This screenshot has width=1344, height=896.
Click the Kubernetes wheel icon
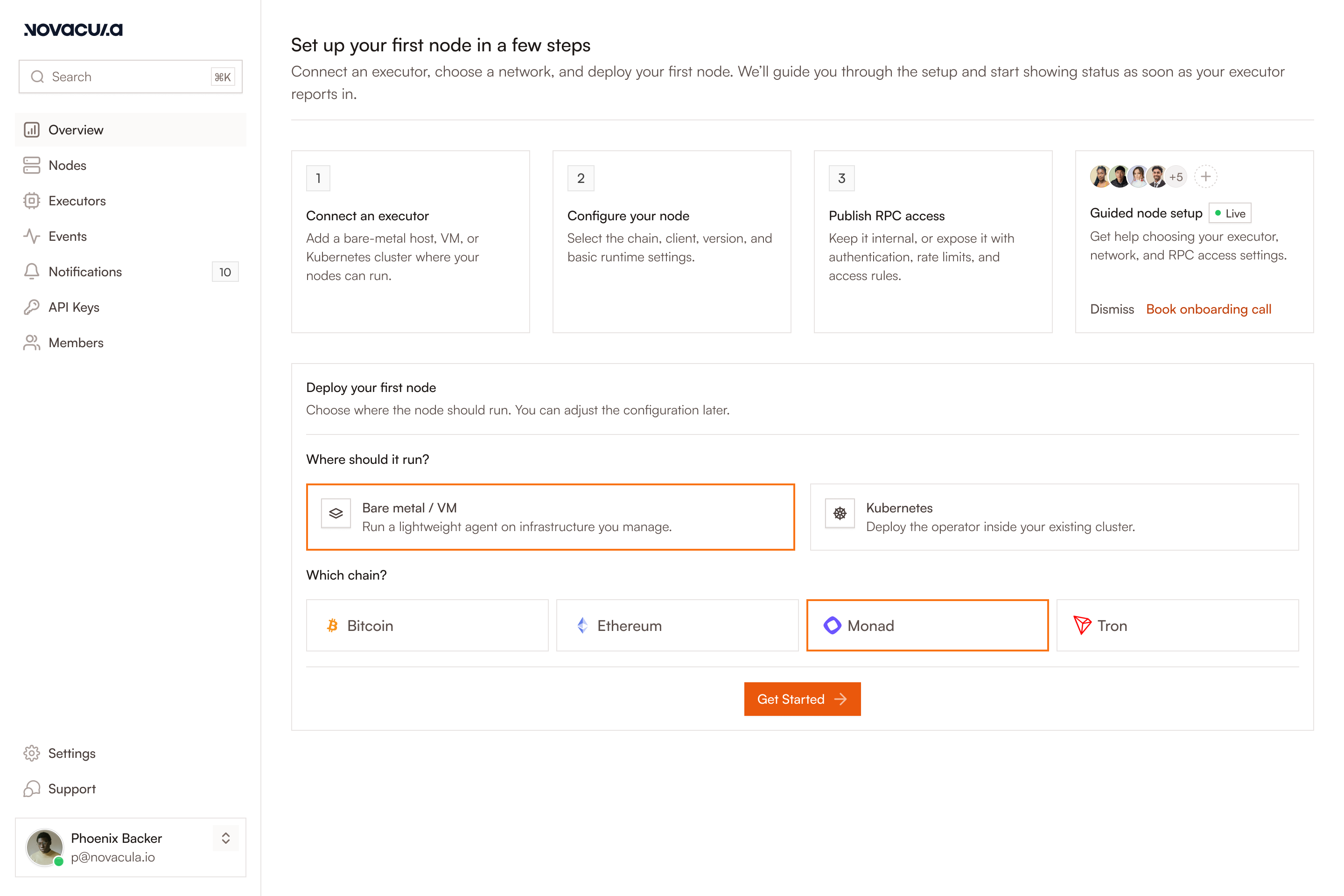pyautogui.click(x=840, y=513)
